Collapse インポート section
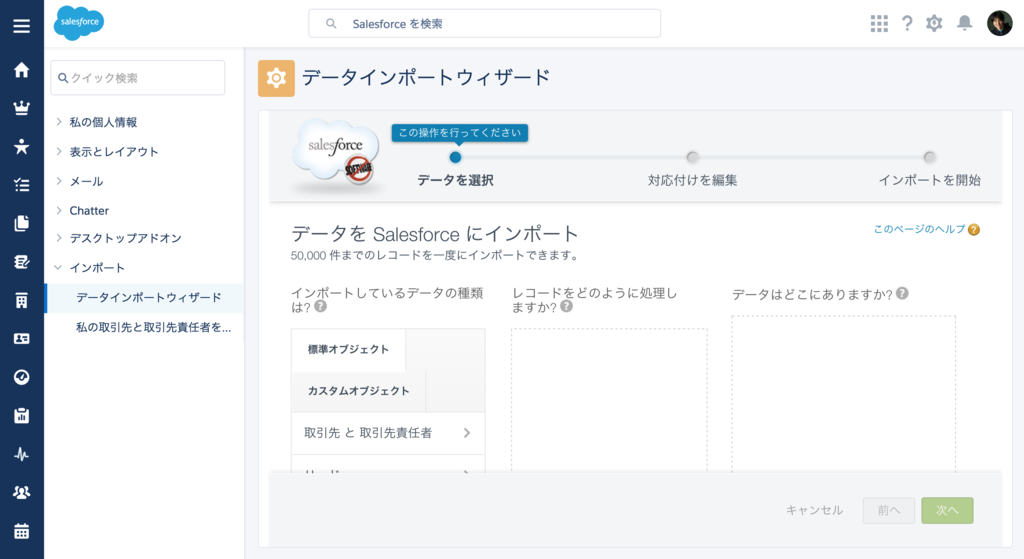The height and width of the screenshot is (559, 1024). point(58,267)
